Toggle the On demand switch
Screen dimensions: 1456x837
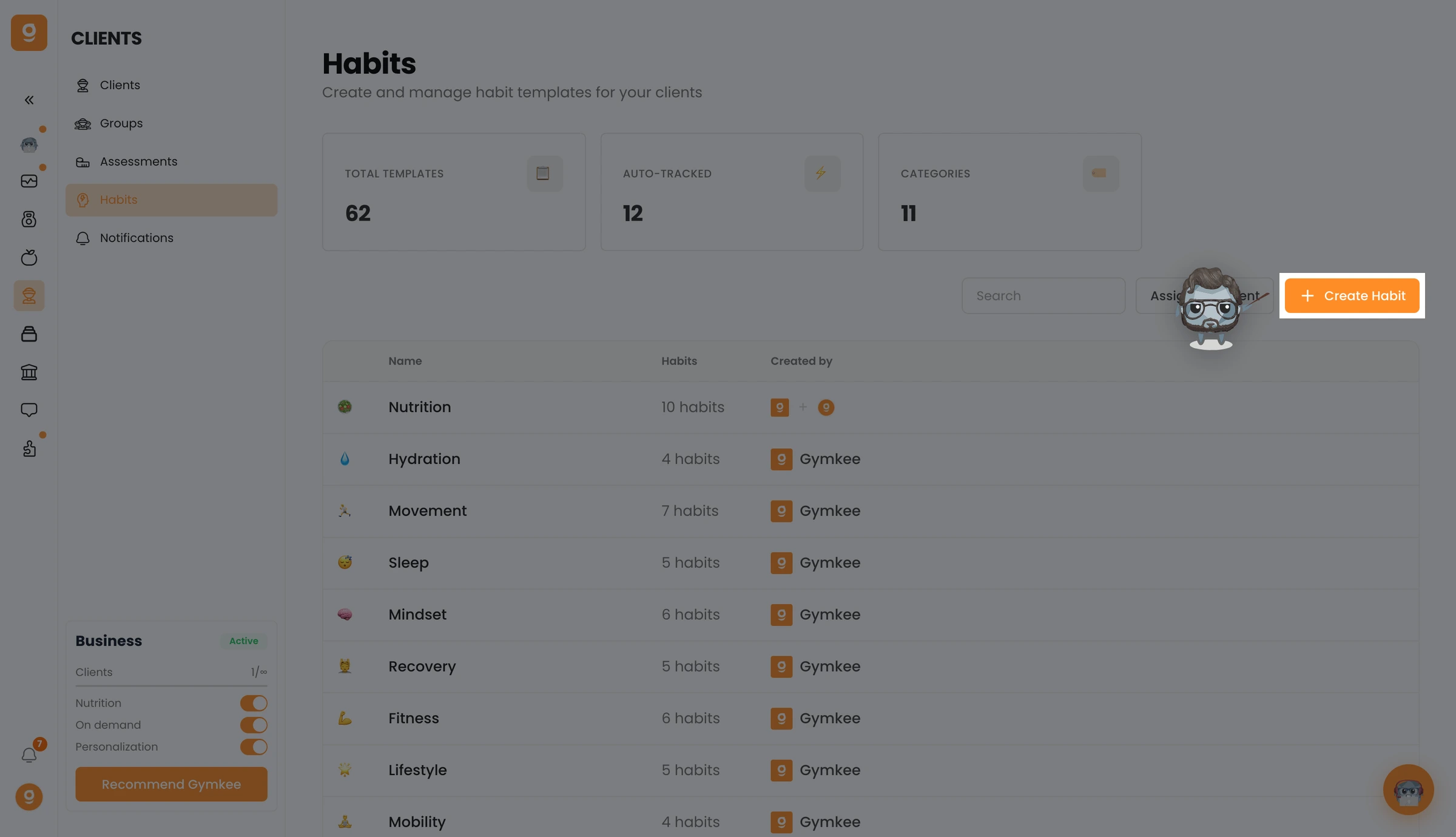tap(254, 725)
